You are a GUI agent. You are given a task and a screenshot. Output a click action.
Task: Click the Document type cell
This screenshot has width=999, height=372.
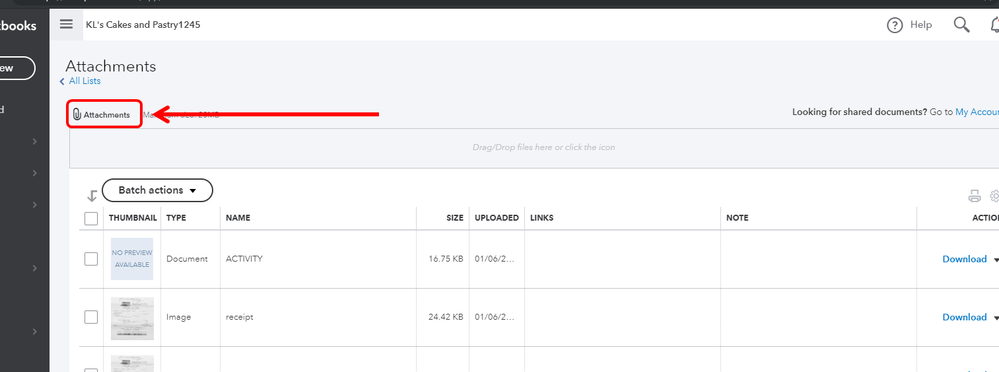tap(187, 259)
